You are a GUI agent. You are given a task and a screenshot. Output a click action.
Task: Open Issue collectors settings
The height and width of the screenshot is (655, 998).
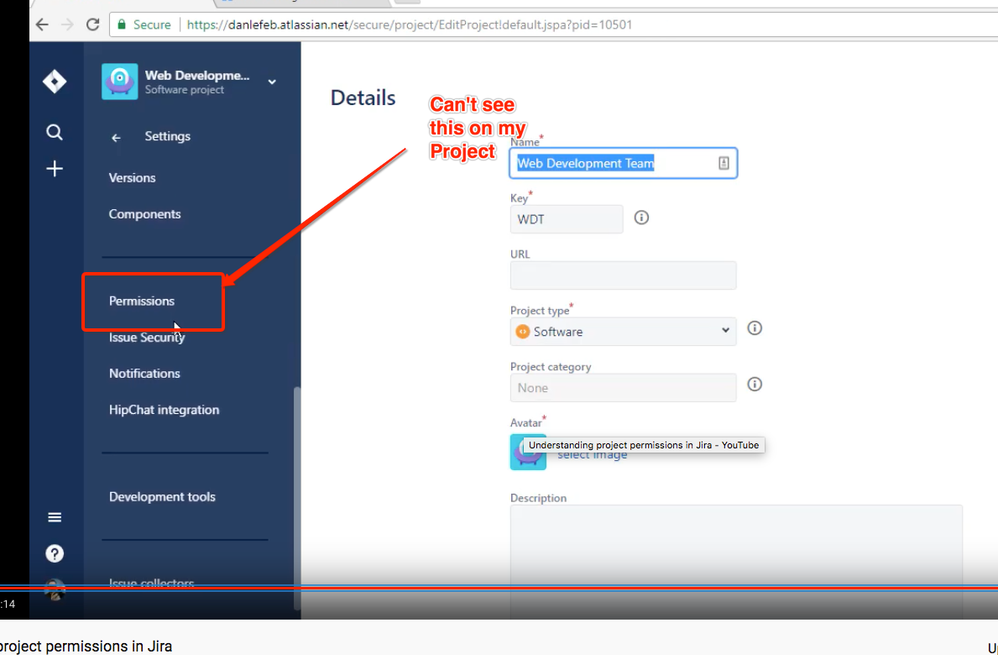(151, 583)
